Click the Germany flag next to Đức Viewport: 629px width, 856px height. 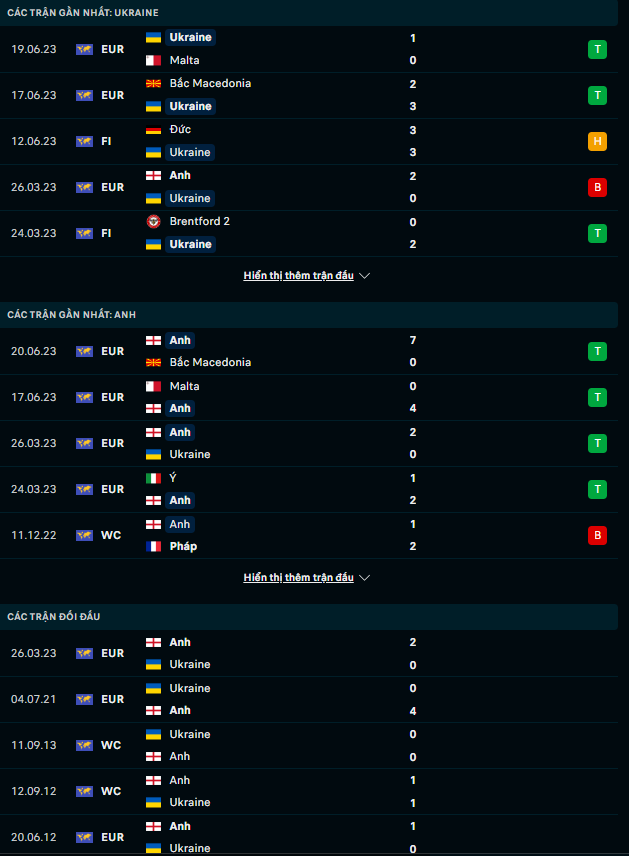(x=154, y=129)
